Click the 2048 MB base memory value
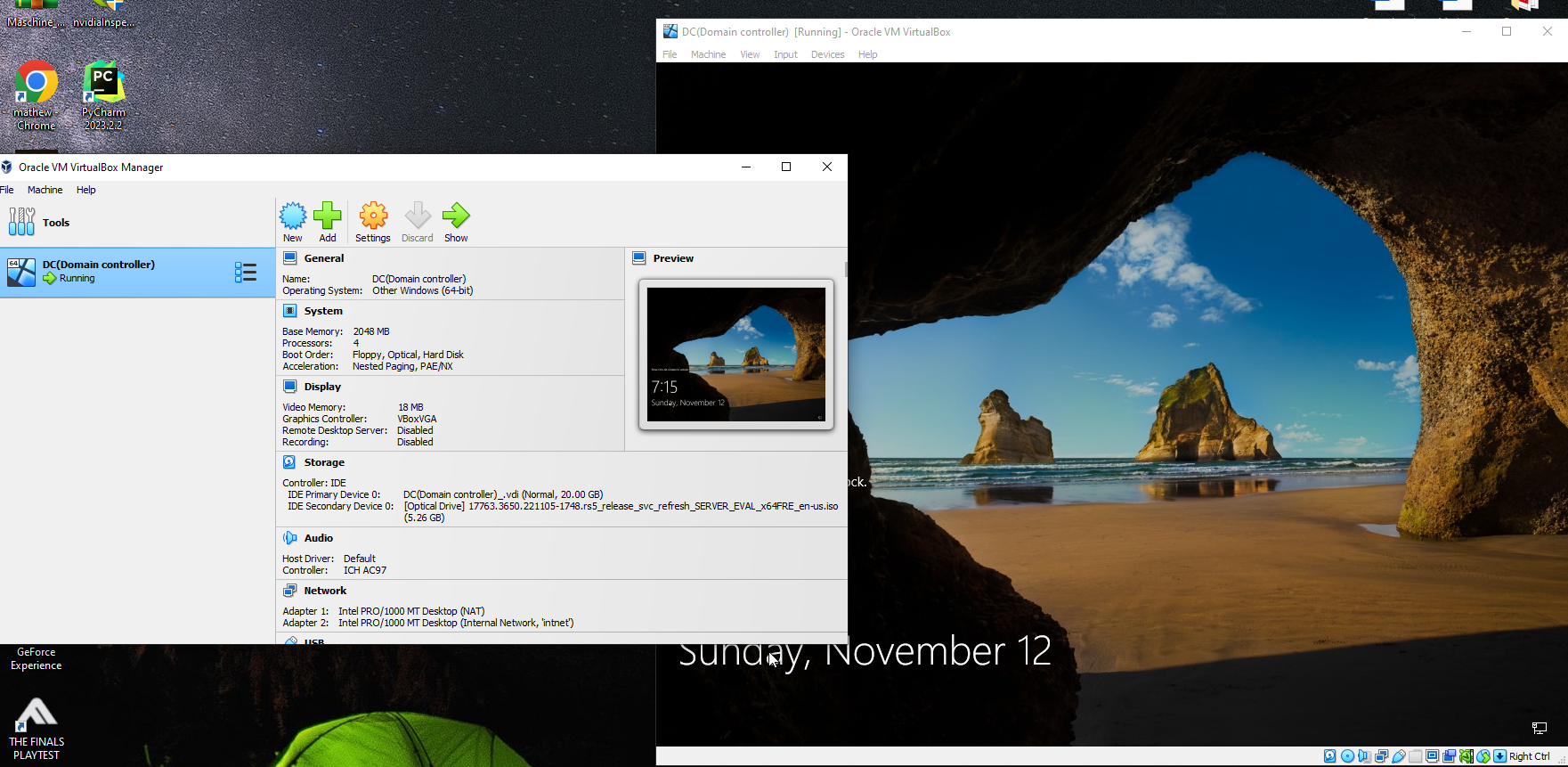The width and height of the screenshot is (1568, 767). point(371,331)
